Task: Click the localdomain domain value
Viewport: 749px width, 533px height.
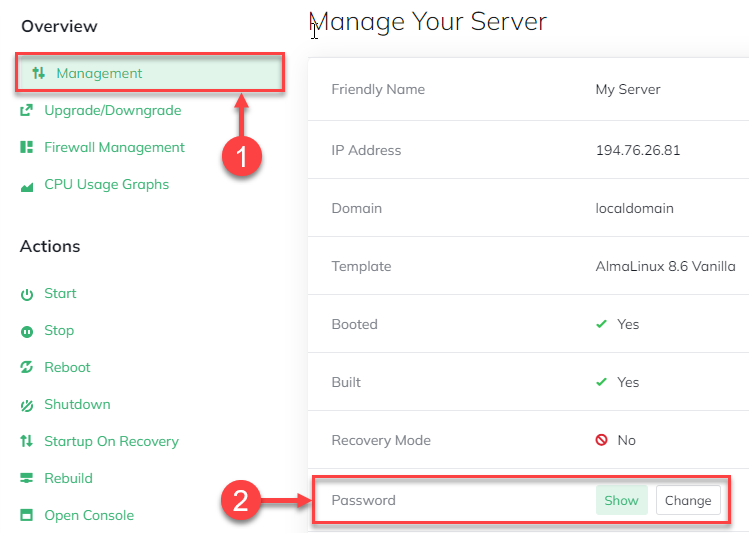Action: pyautogui.click(x=634, y=209)
